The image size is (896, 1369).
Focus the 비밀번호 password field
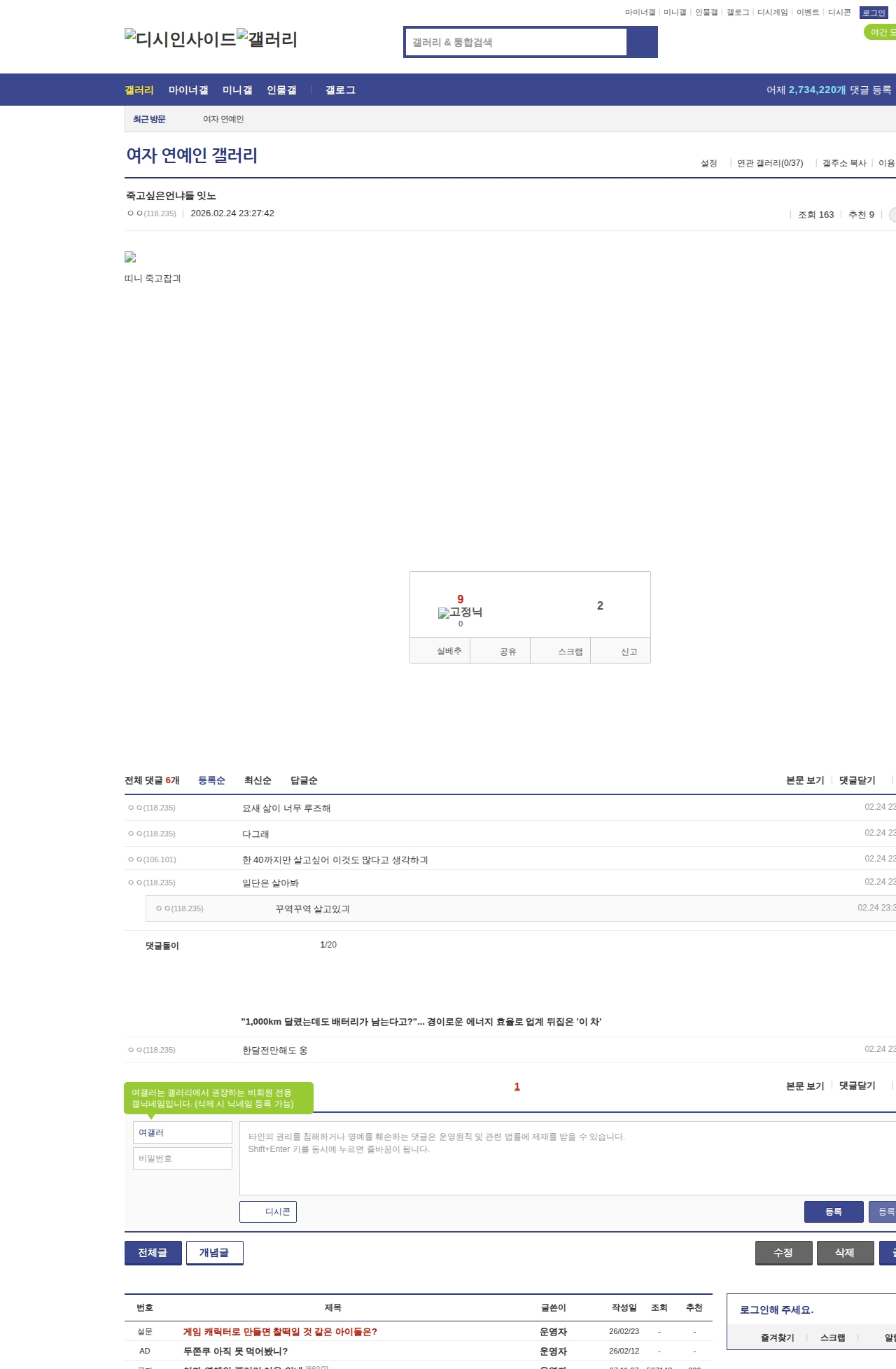point(183,1158)
